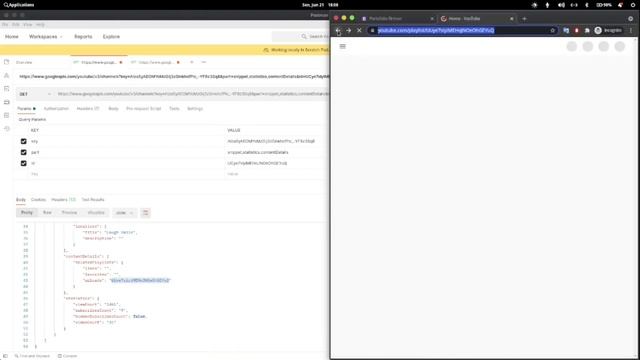Click the highlighted uploads playlist ID value
Viewport: 640px width, 360px height.
point(140,280)
